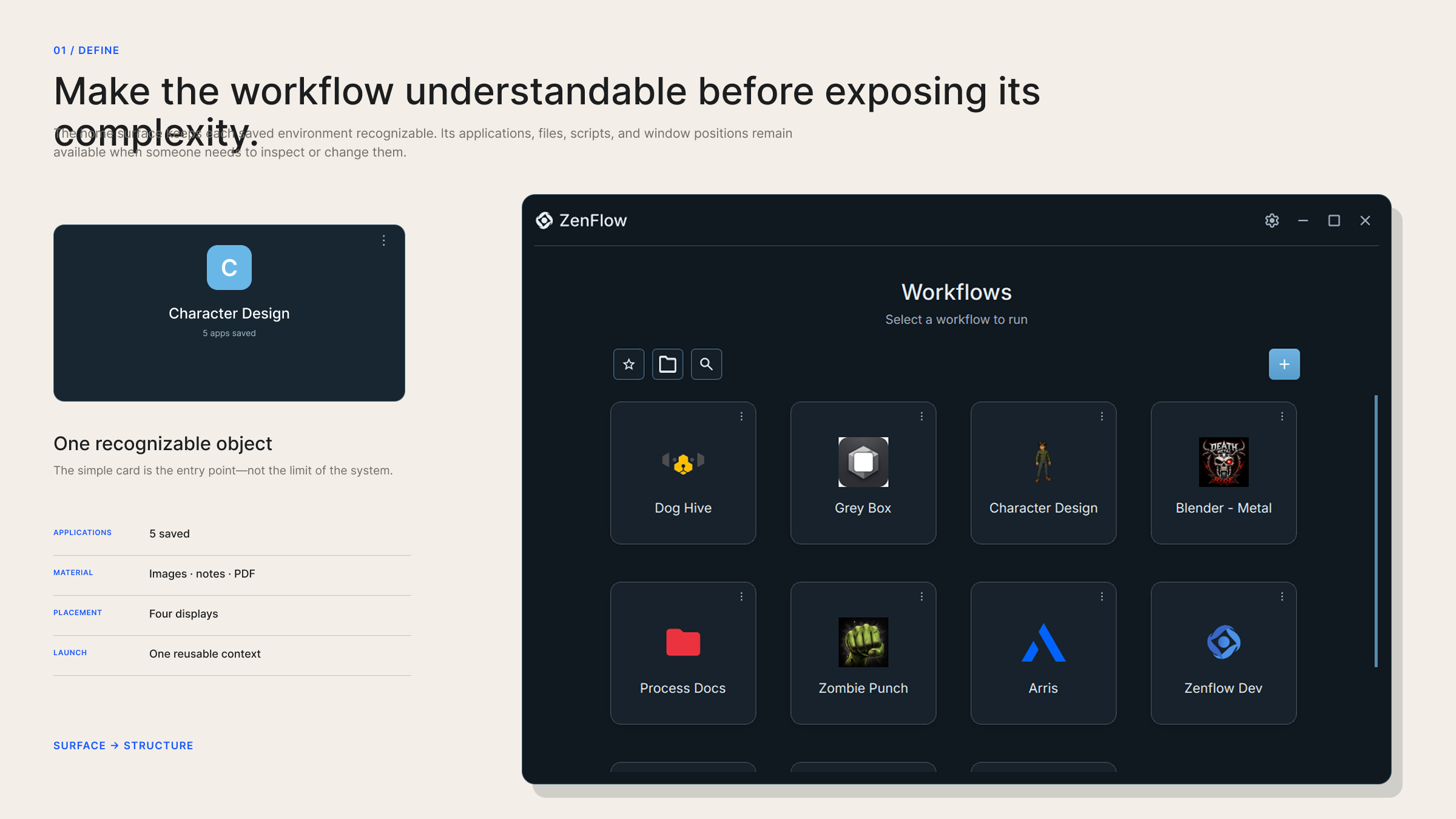Maximize the ZenFlow window

pyautogui.click(x=1334, y=221)
